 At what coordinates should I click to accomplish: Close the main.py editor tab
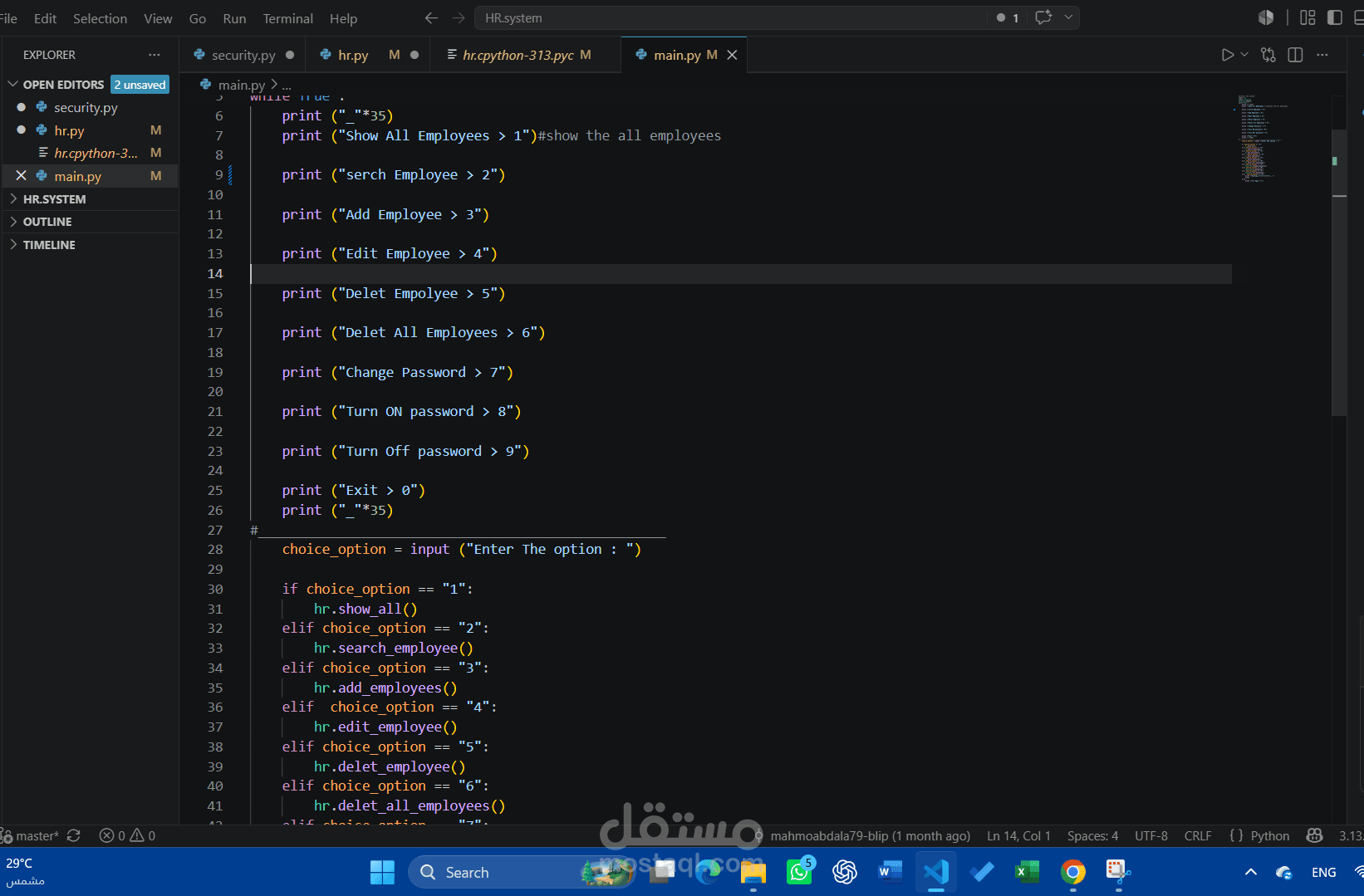[x=732, y=55]
